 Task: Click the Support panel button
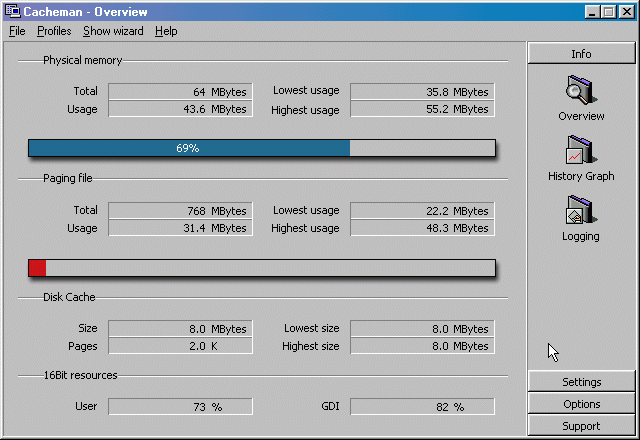581,425
